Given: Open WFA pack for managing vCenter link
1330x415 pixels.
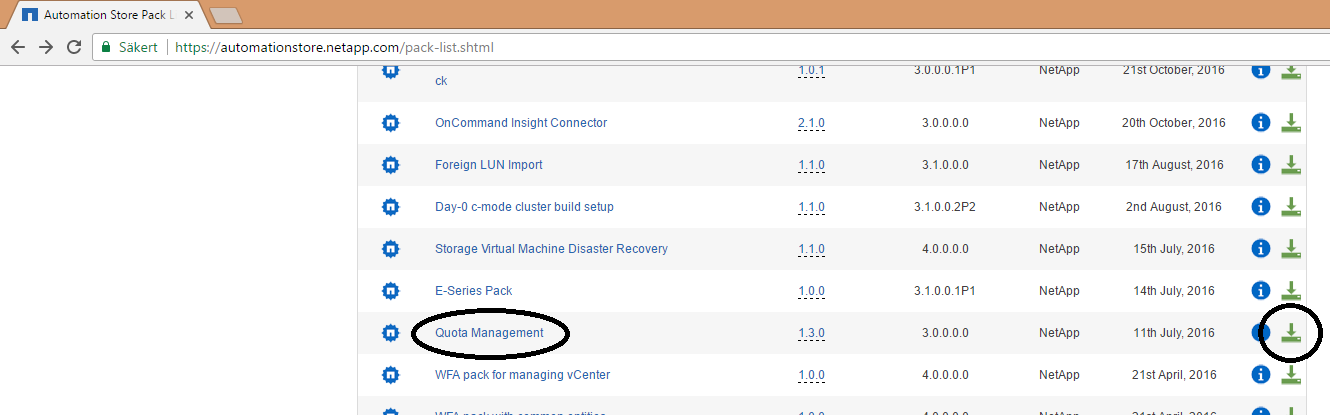Looking at the screenshot, I should [522, 375].
